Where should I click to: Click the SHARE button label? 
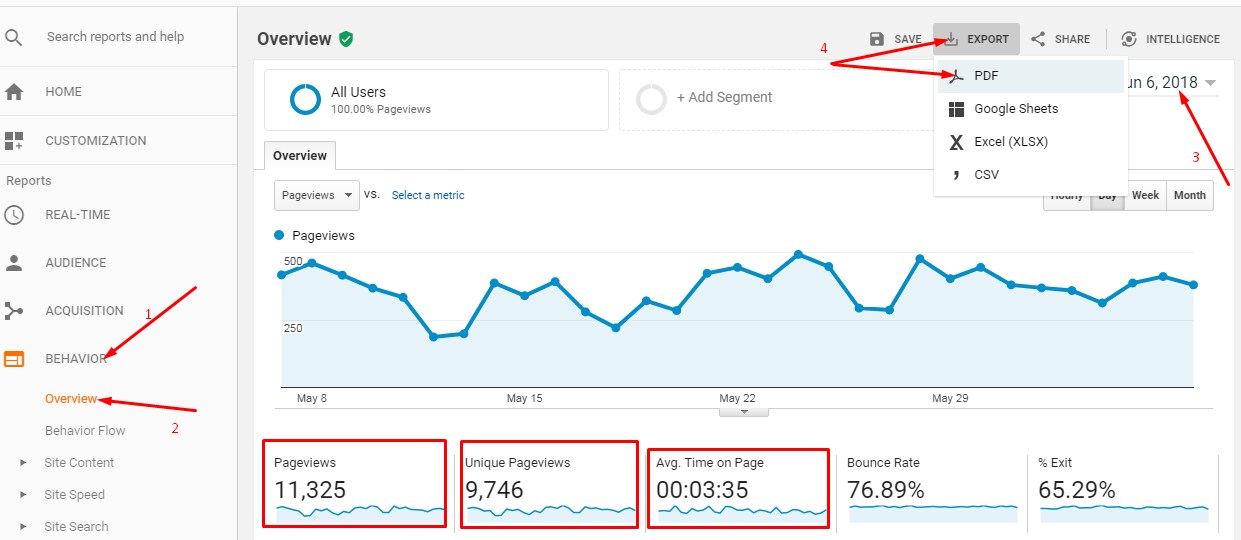tap(1072, 39)
